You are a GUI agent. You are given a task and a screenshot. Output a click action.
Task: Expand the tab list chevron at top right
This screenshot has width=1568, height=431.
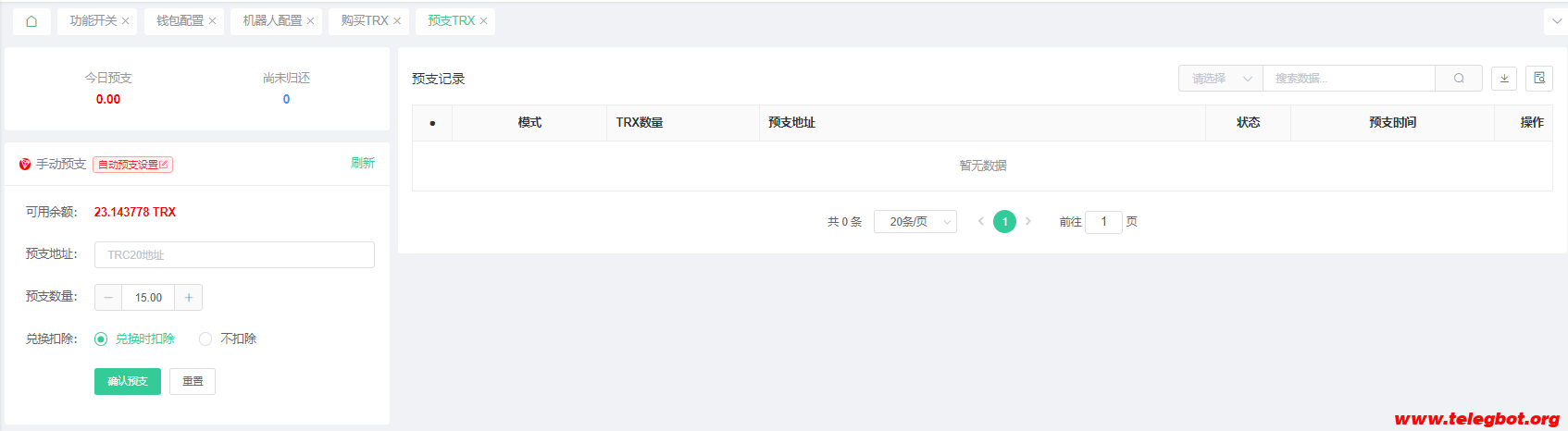point(1555,21)
